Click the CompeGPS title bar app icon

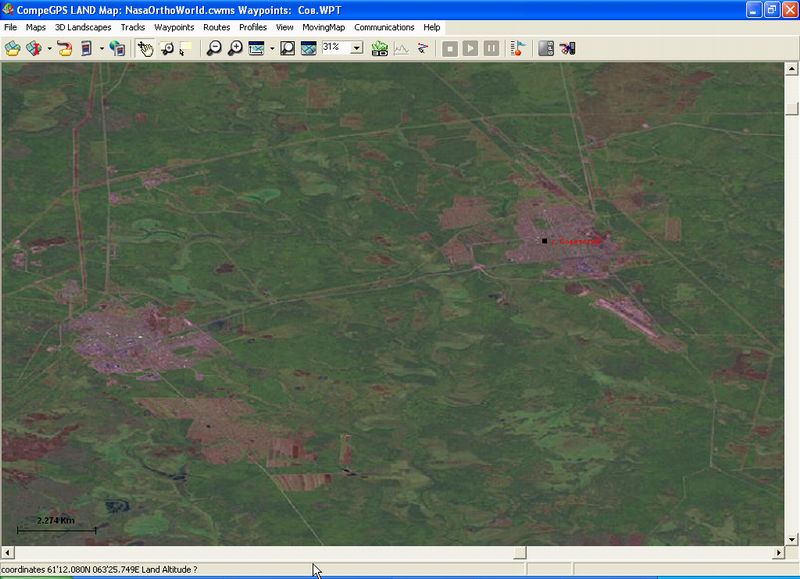8,9
